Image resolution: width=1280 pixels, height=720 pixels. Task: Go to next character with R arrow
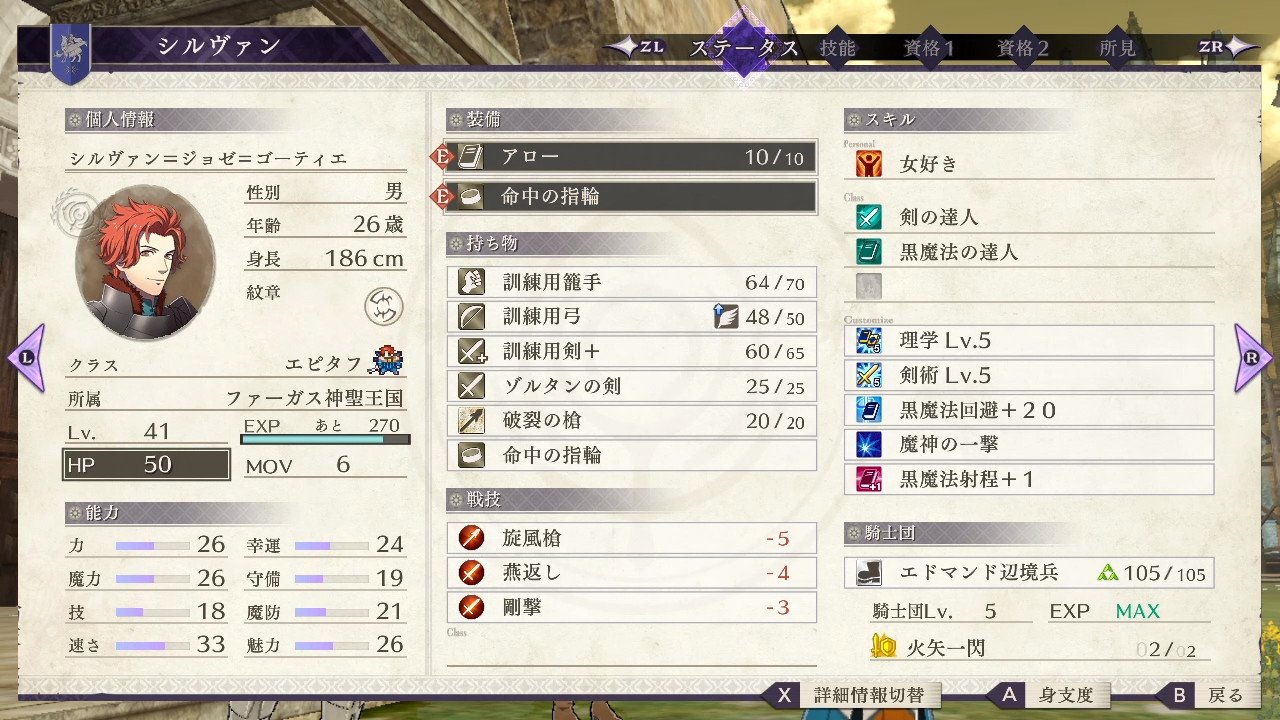[1253, 357]
